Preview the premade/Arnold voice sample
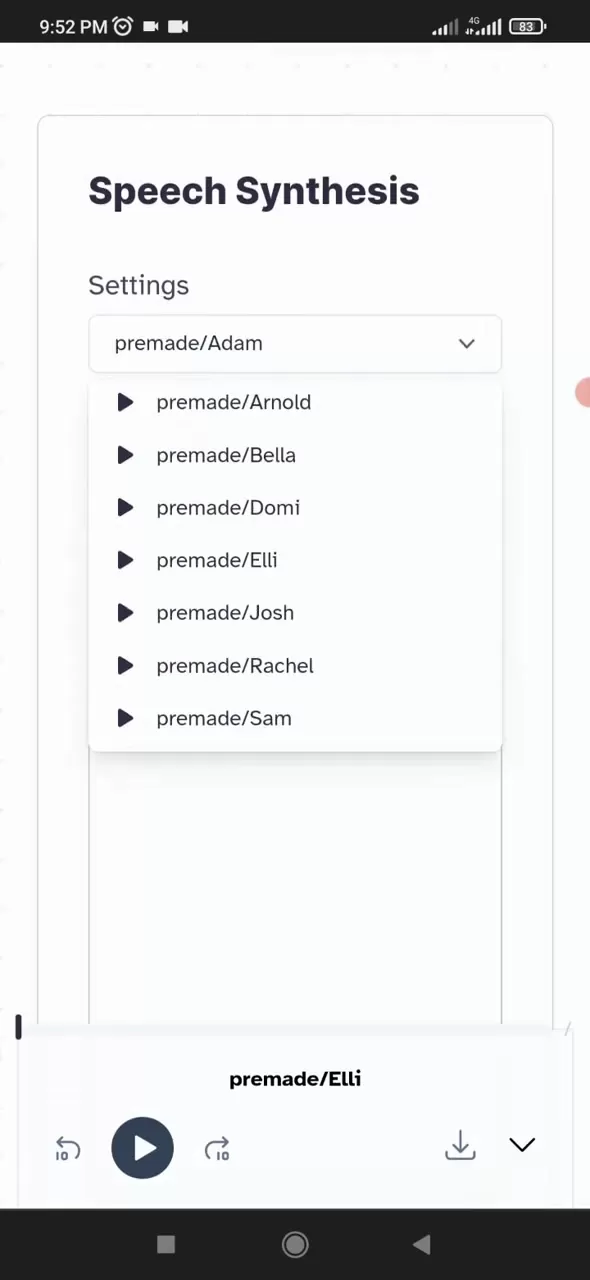Viewport: 590px width, 1280px height. pos(125,402)
